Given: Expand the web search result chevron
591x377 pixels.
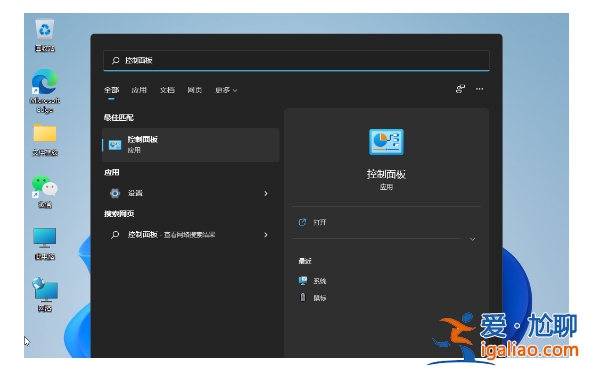Looking at the screenshot, I should click(x=266, y=235).
